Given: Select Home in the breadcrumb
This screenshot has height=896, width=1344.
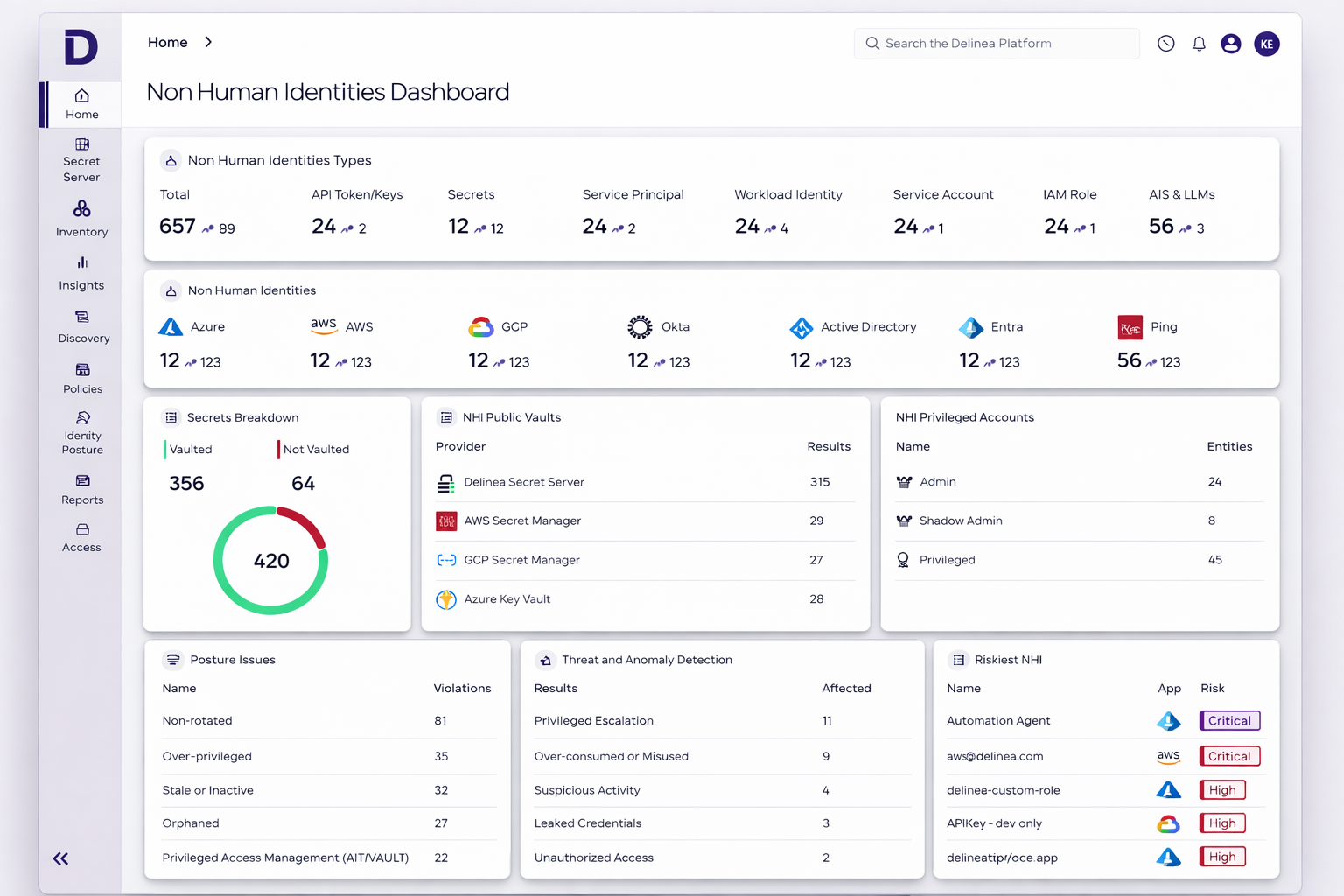Looking at the screenshot, I should coord(167,41).
